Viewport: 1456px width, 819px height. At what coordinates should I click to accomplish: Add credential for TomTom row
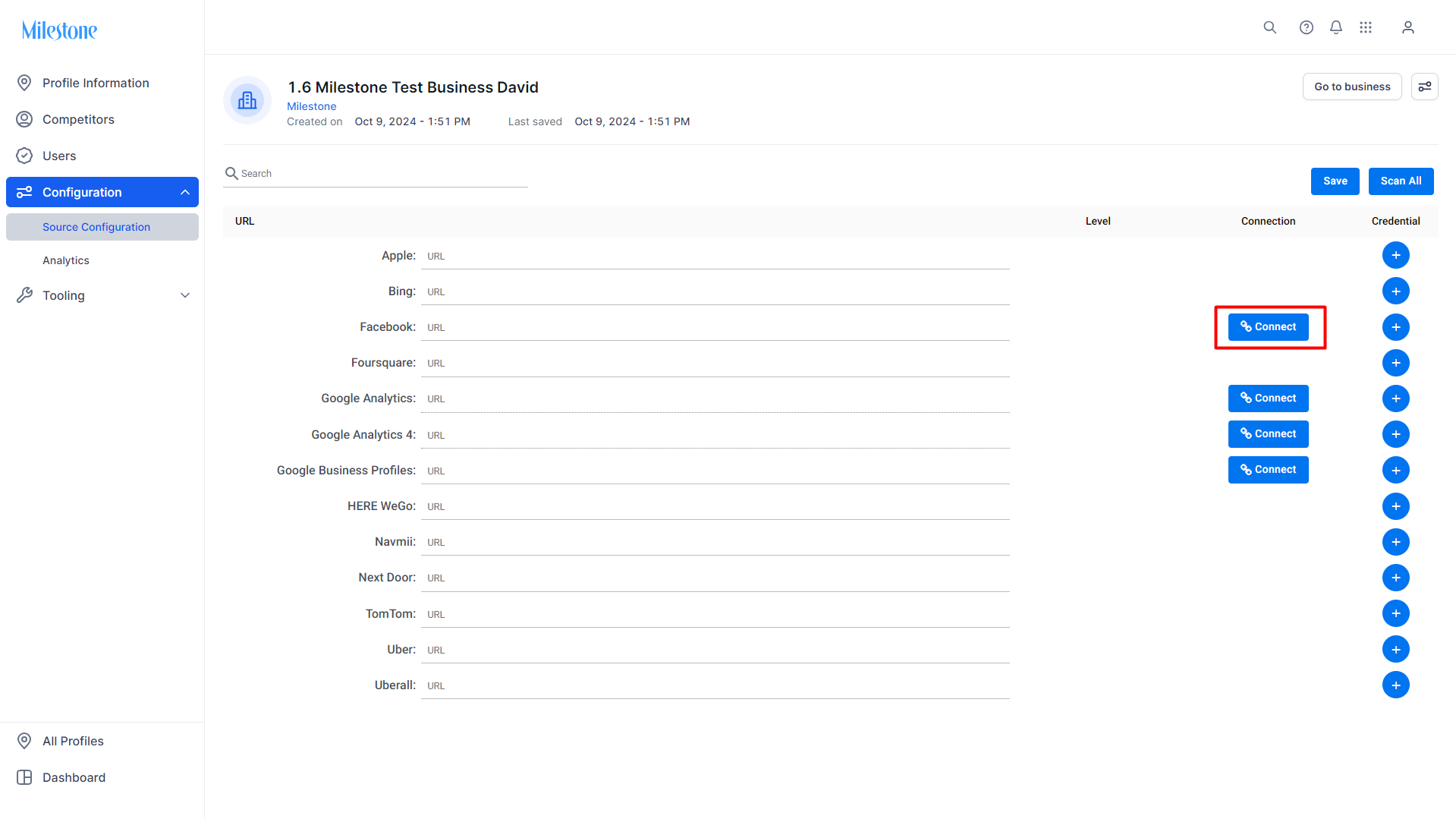pos(1396,613)
